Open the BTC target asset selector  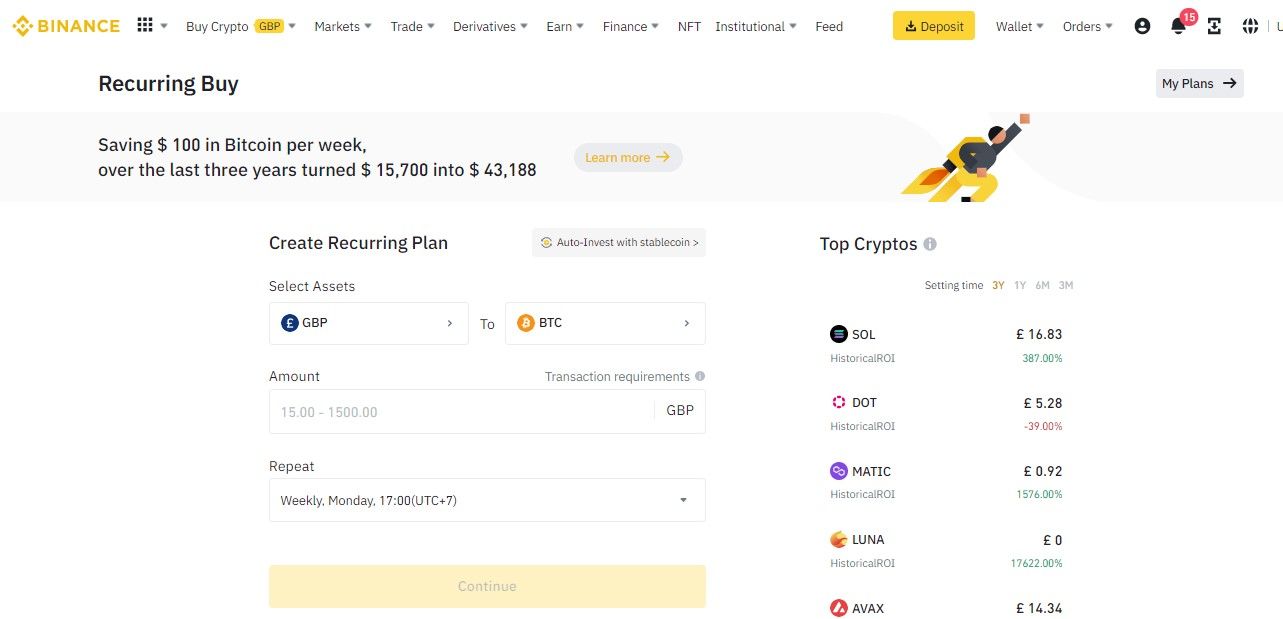click(x=605, y=323)
